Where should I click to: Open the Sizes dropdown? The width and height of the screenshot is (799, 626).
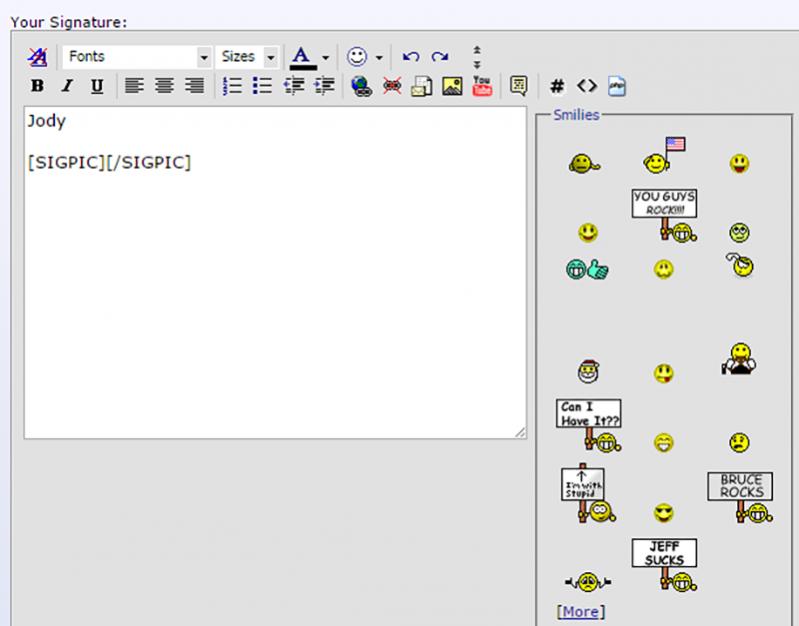(x=248, y=57)
